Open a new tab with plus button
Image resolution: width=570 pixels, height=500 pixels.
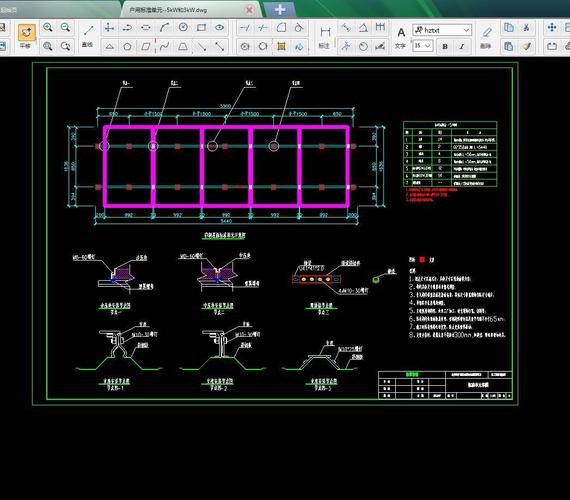click(280, 9)
